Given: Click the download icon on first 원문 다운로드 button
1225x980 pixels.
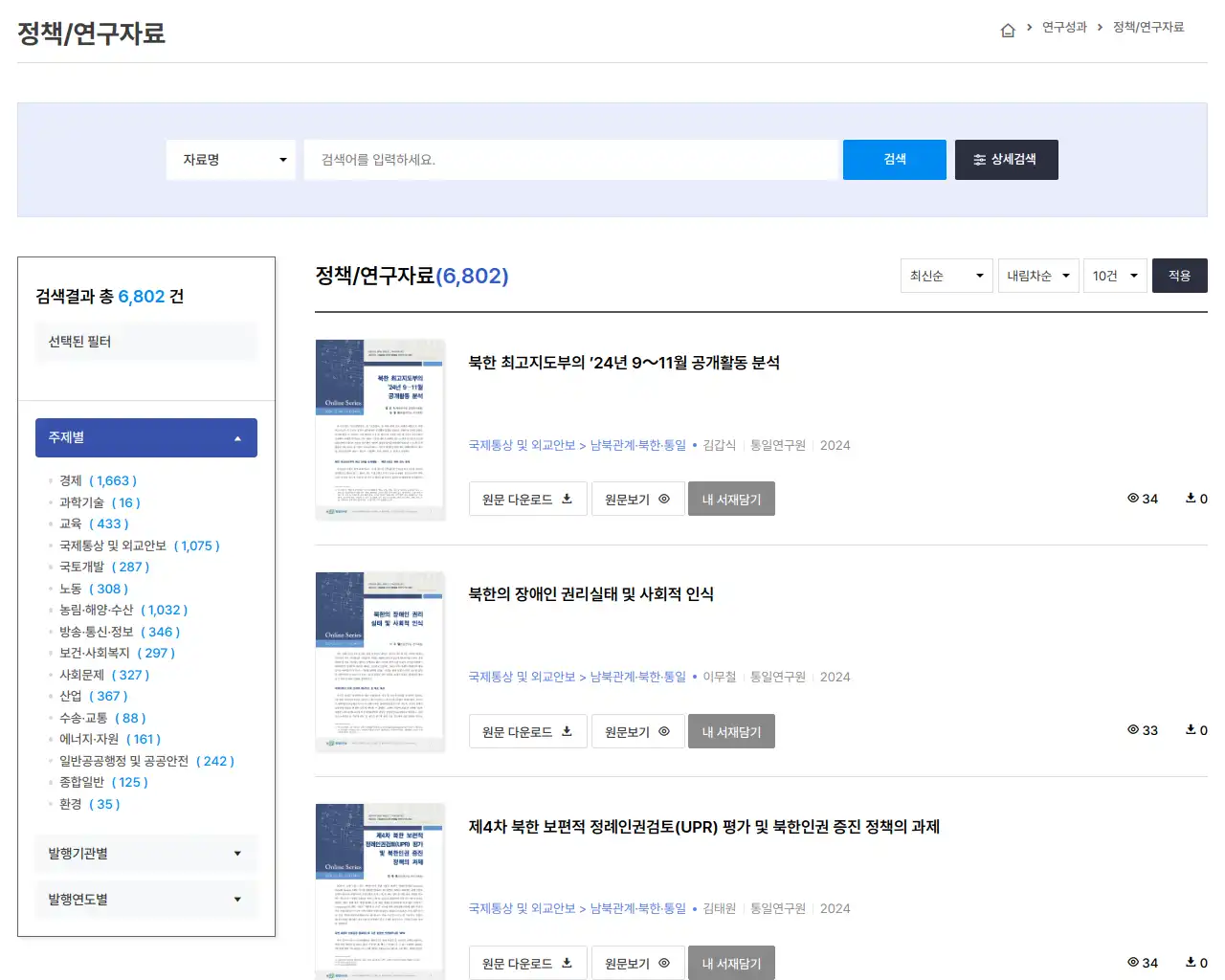Looking at the screenshot, I should tap(568, 498).
